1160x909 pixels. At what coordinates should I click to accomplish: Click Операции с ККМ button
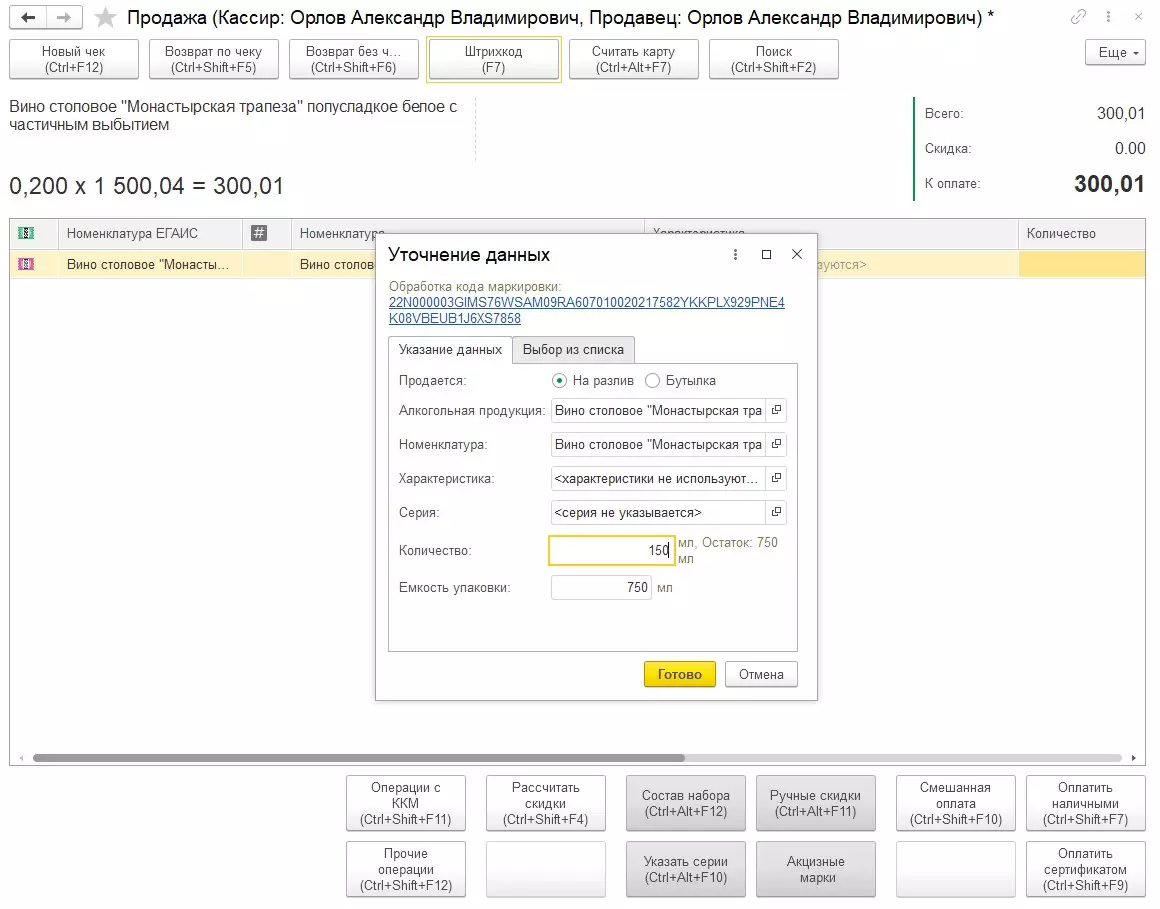click(405, 803)
